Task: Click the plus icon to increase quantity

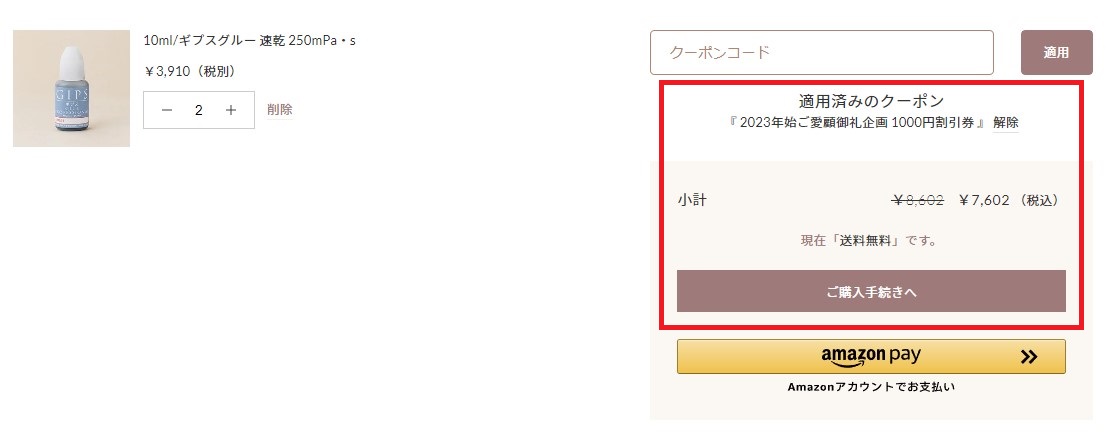Action: pyautogui.click(x=231, y=110)
